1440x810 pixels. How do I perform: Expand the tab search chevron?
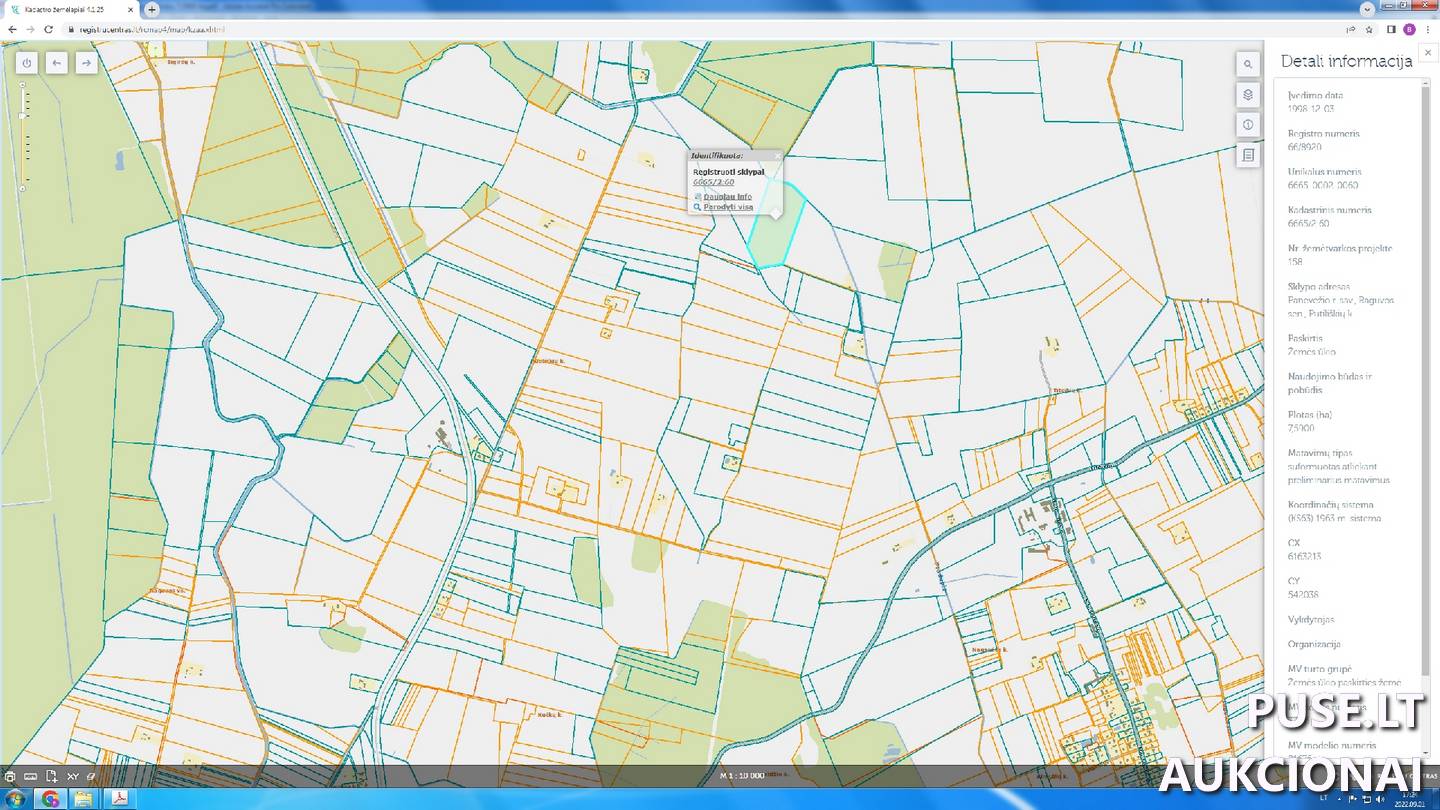pos(1367,9)
